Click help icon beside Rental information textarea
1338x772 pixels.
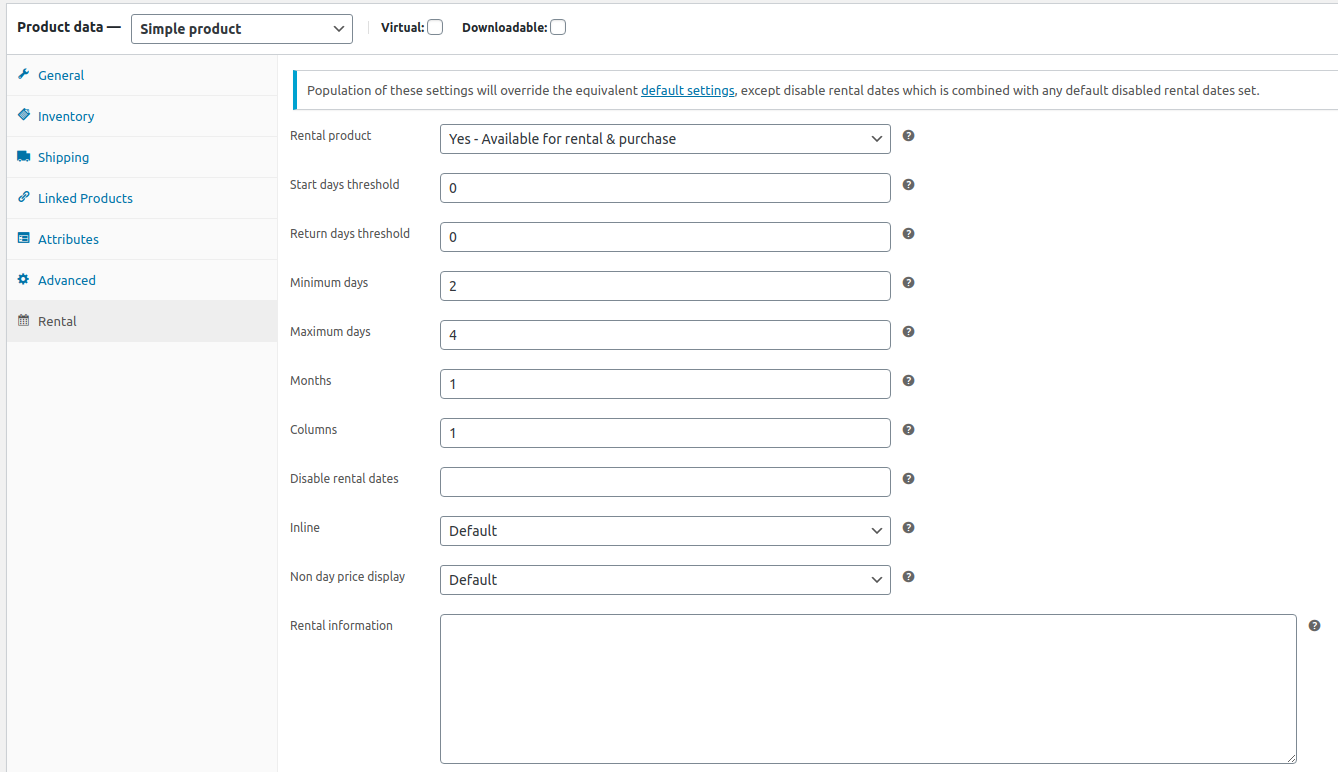click(1314, 626)
